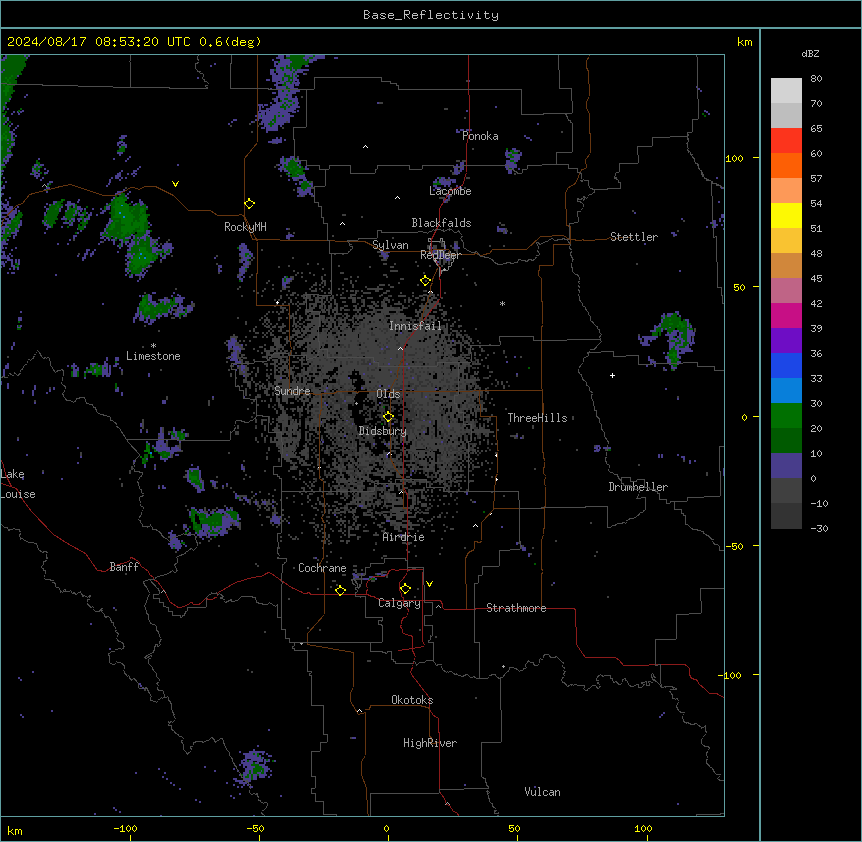
Task: Click the Limestone label
Action: point(153,356)
